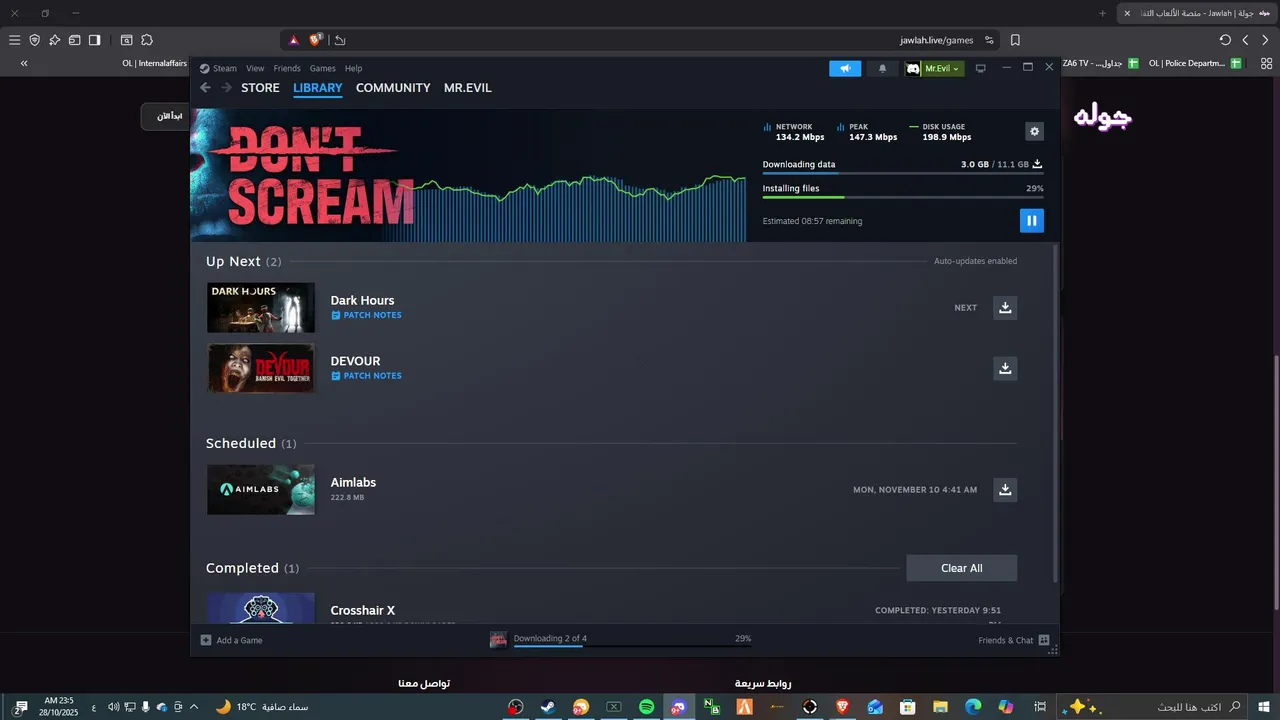Click the Crosshair X title
This screenshot has height=720, width=1280.
(363, 610)
